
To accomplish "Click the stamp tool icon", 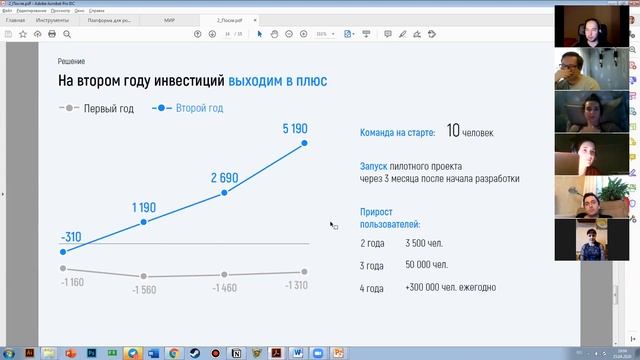I will coord(432,34).
